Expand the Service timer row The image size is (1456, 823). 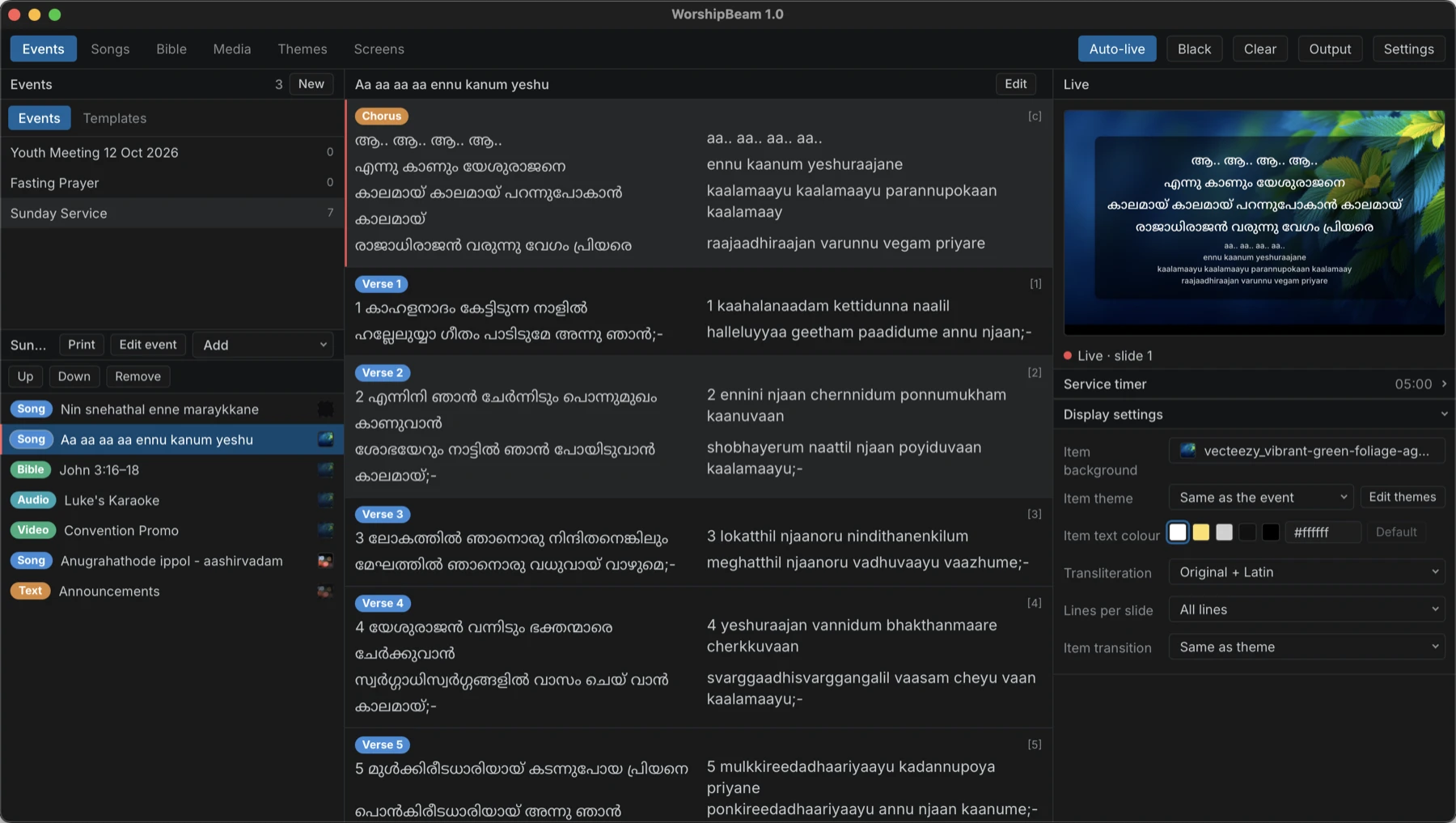(x=1255, y=384)
